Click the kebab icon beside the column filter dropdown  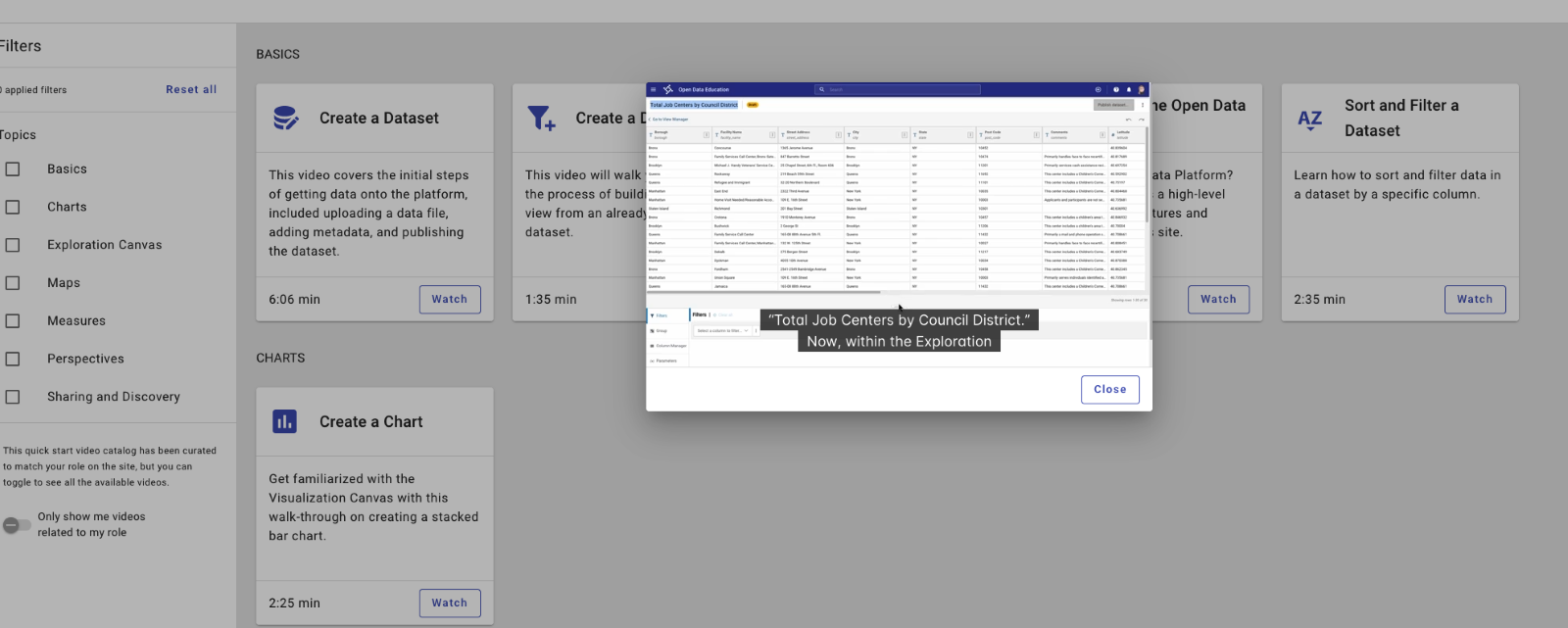[757, 331]
